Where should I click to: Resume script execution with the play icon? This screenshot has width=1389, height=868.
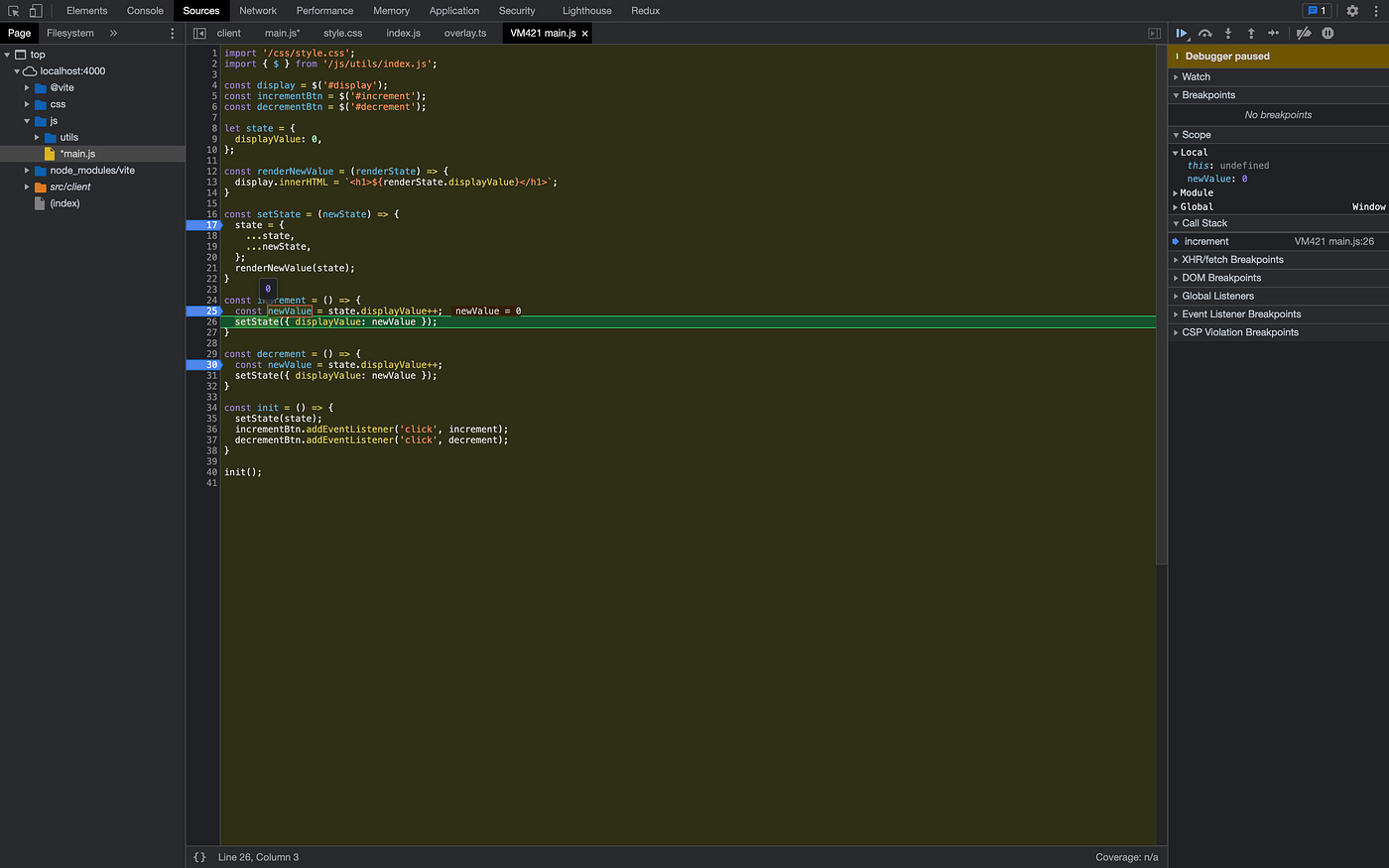(x=1182, y=33)
